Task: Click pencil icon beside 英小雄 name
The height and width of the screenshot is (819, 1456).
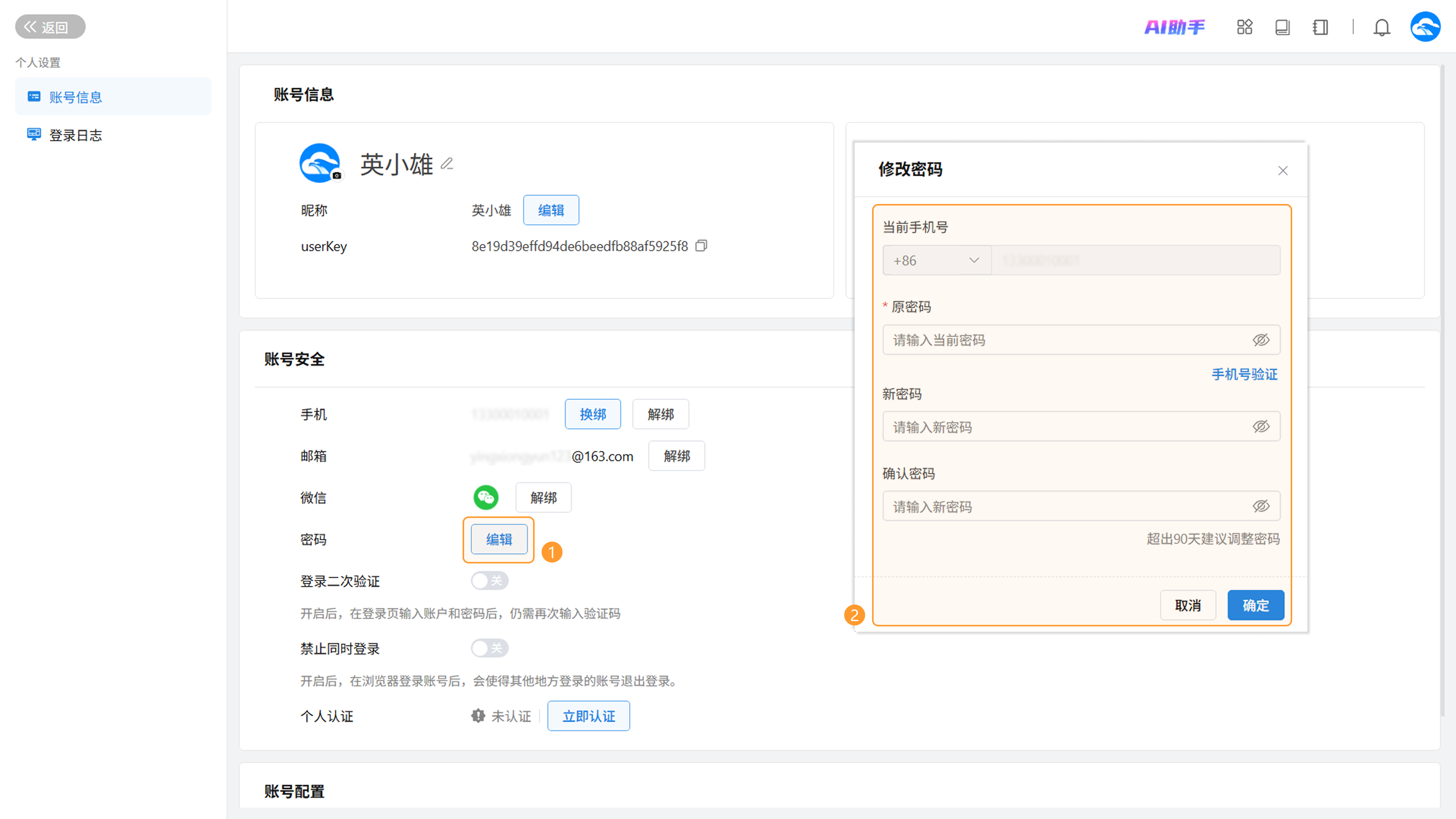Action: 447,164
